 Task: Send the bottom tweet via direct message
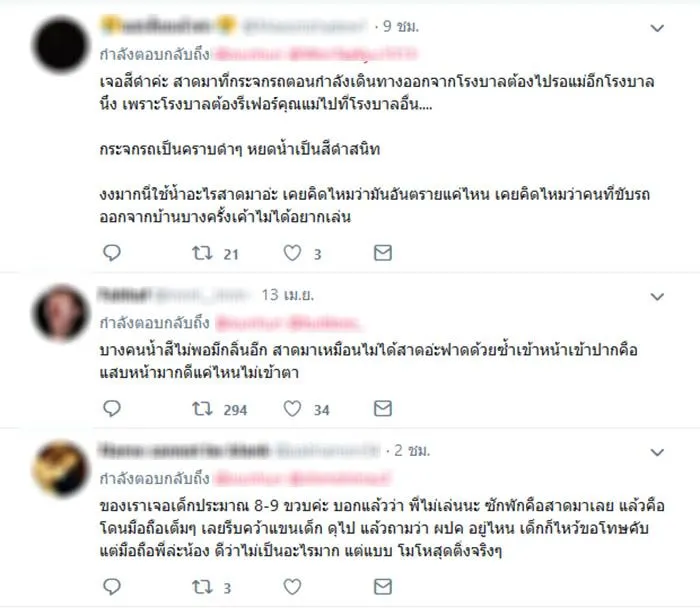point(383,587)
